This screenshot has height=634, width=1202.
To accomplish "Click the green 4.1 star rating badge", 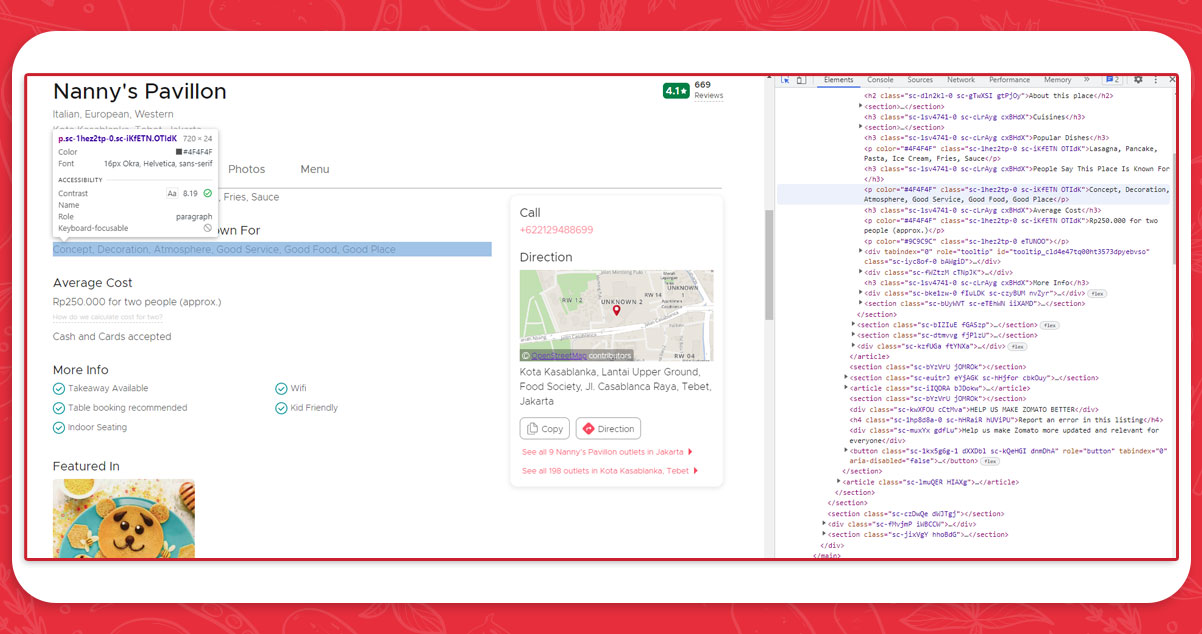I will click(676, 91).
